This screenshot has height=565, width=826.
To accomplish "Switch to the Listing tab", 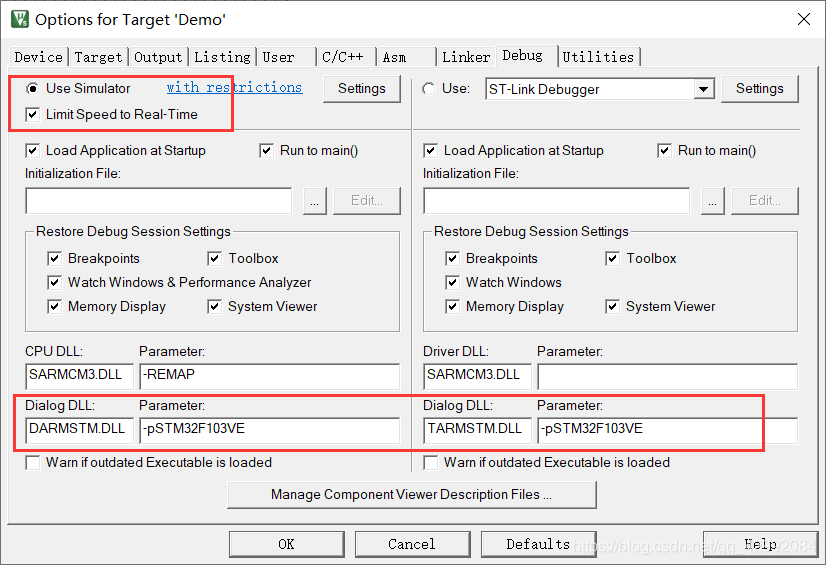I will tap(222, 57).
